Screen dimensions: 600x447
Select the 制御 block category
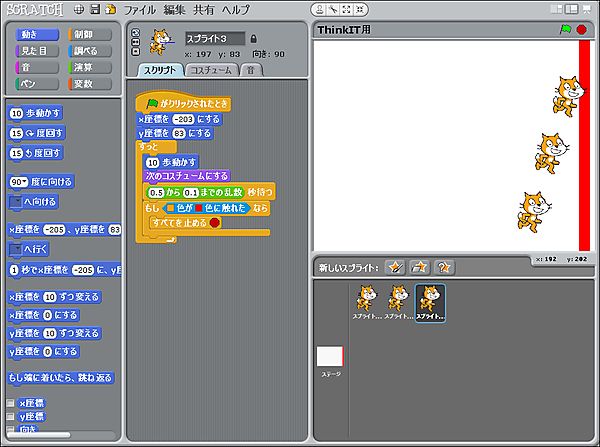click(x=90, y=34)
